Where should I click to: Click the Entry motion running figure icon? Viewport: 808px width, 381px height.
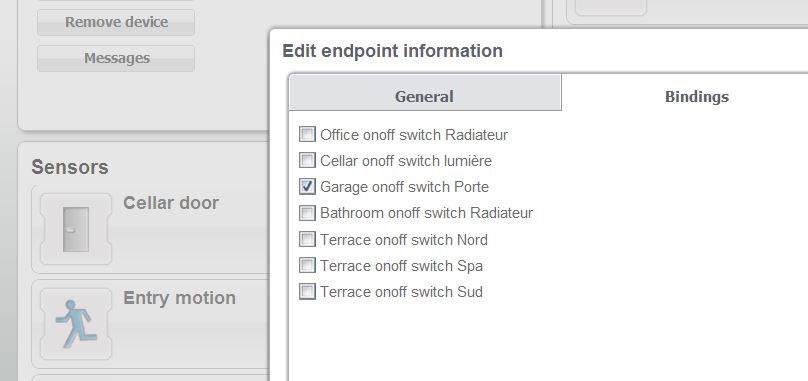click(x=76, y=324)
